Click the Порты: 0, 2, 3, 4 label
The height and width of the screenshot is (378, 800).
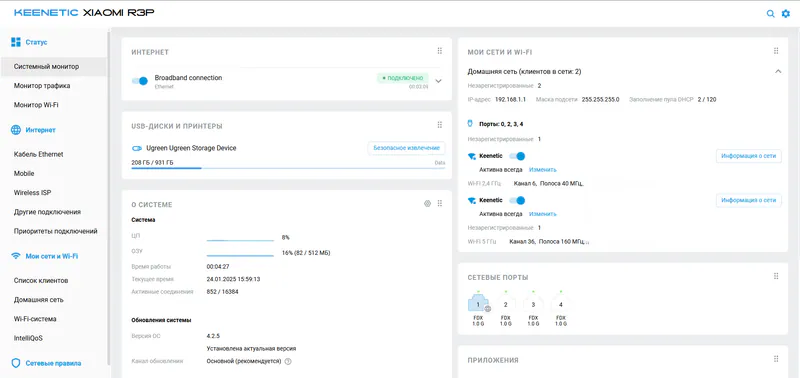click(501, 124)
